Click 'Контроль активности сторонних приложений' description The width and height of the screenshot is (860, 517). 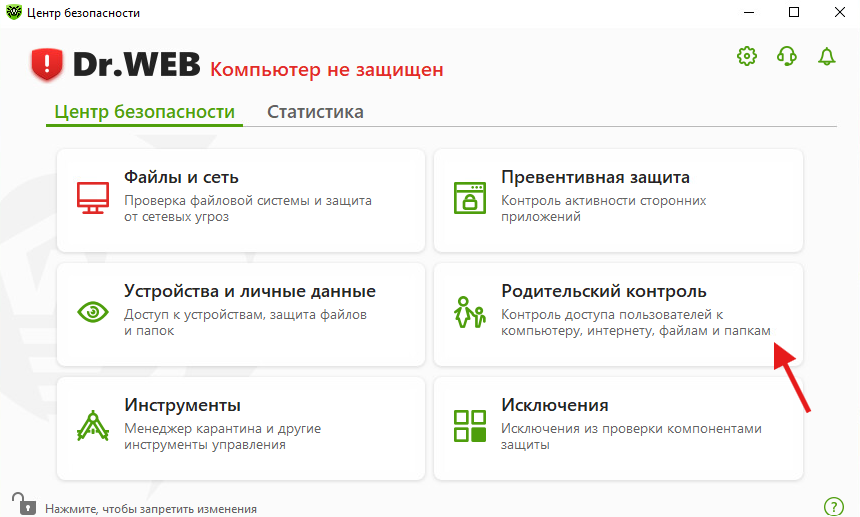[x=604, y=208]
